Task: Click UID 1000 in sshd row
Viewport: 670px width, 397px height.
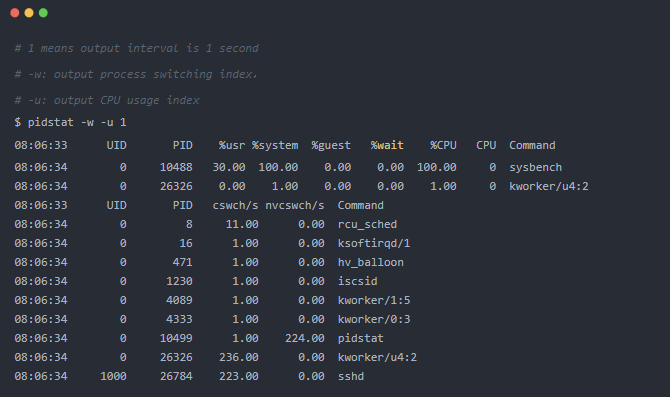Action: [113, 376]
